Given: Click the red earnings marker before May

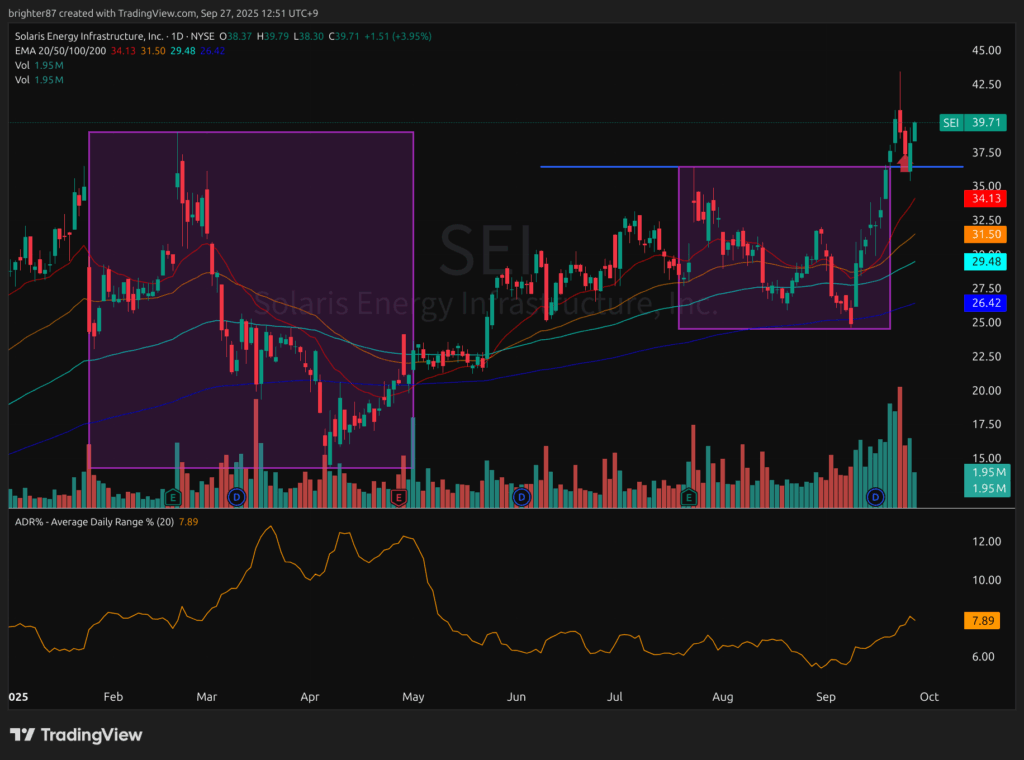Looking at the screenshot, I should [x=399, y=498].
